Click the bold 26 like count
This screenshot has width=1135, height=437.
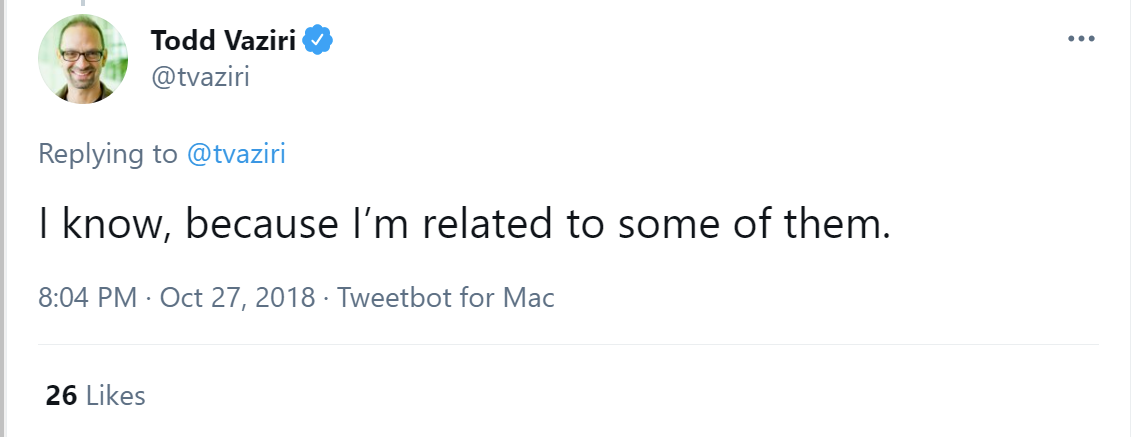click(x=62, y=395)
